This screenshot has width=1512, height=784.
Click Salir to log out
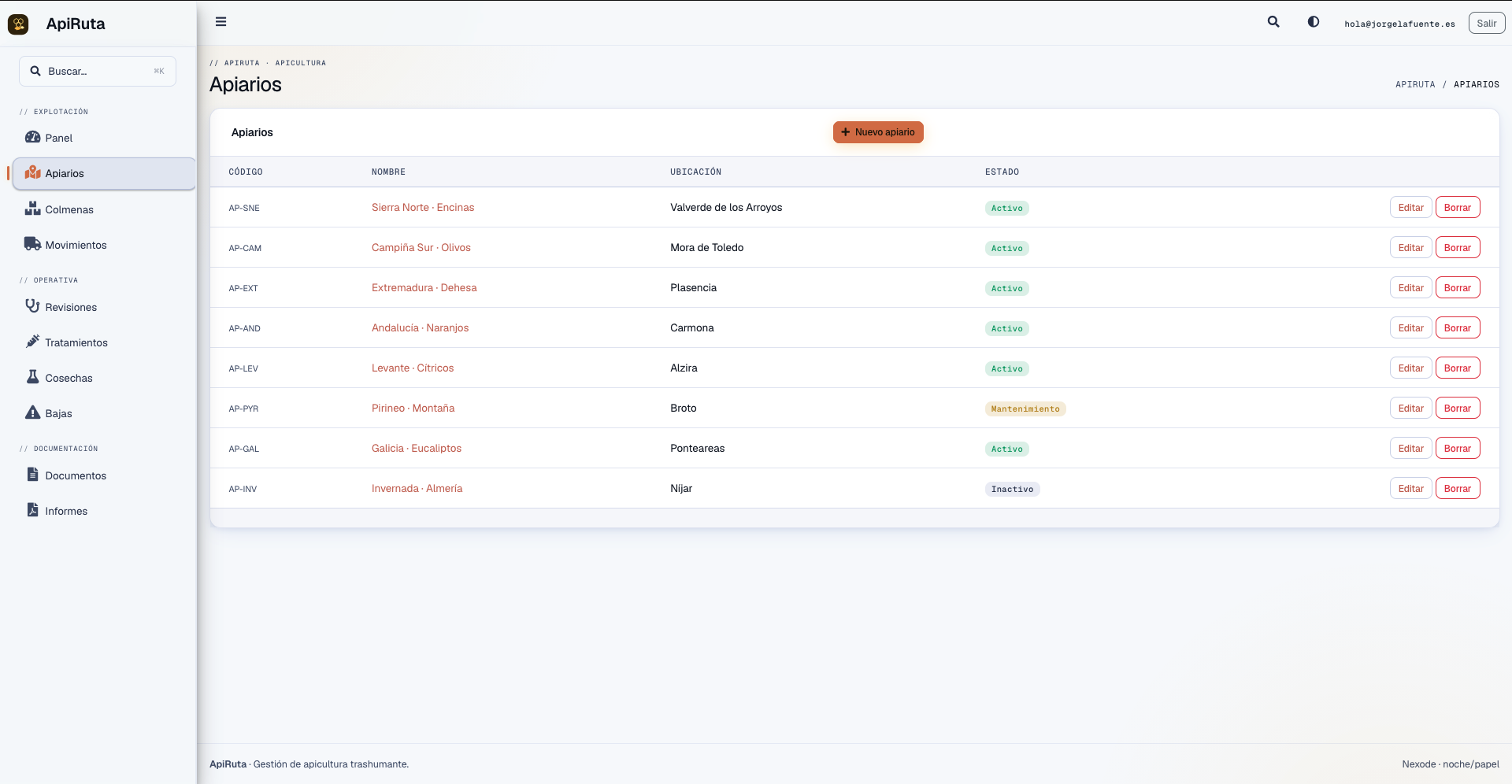point(1486,24)
